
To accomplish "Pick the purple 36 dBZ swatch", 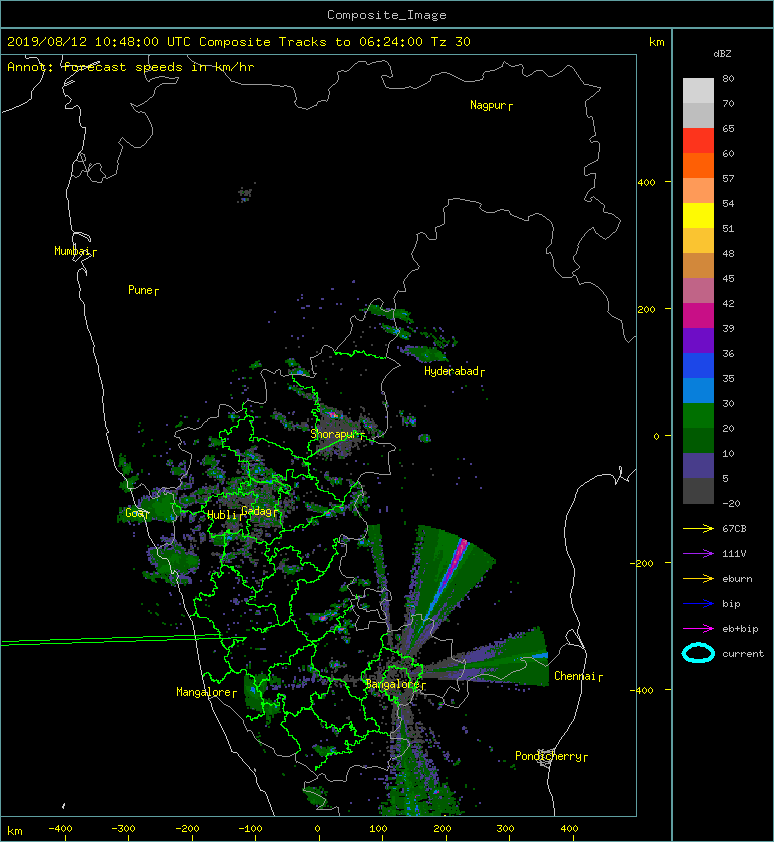I will point(698,340).
